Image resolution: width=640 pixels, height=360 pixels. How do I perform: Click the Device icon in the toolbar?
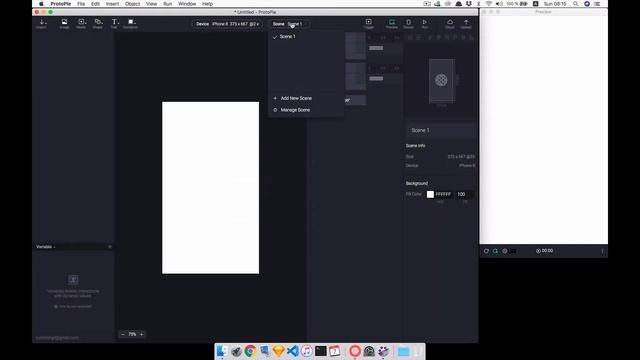tap(409, 24)
